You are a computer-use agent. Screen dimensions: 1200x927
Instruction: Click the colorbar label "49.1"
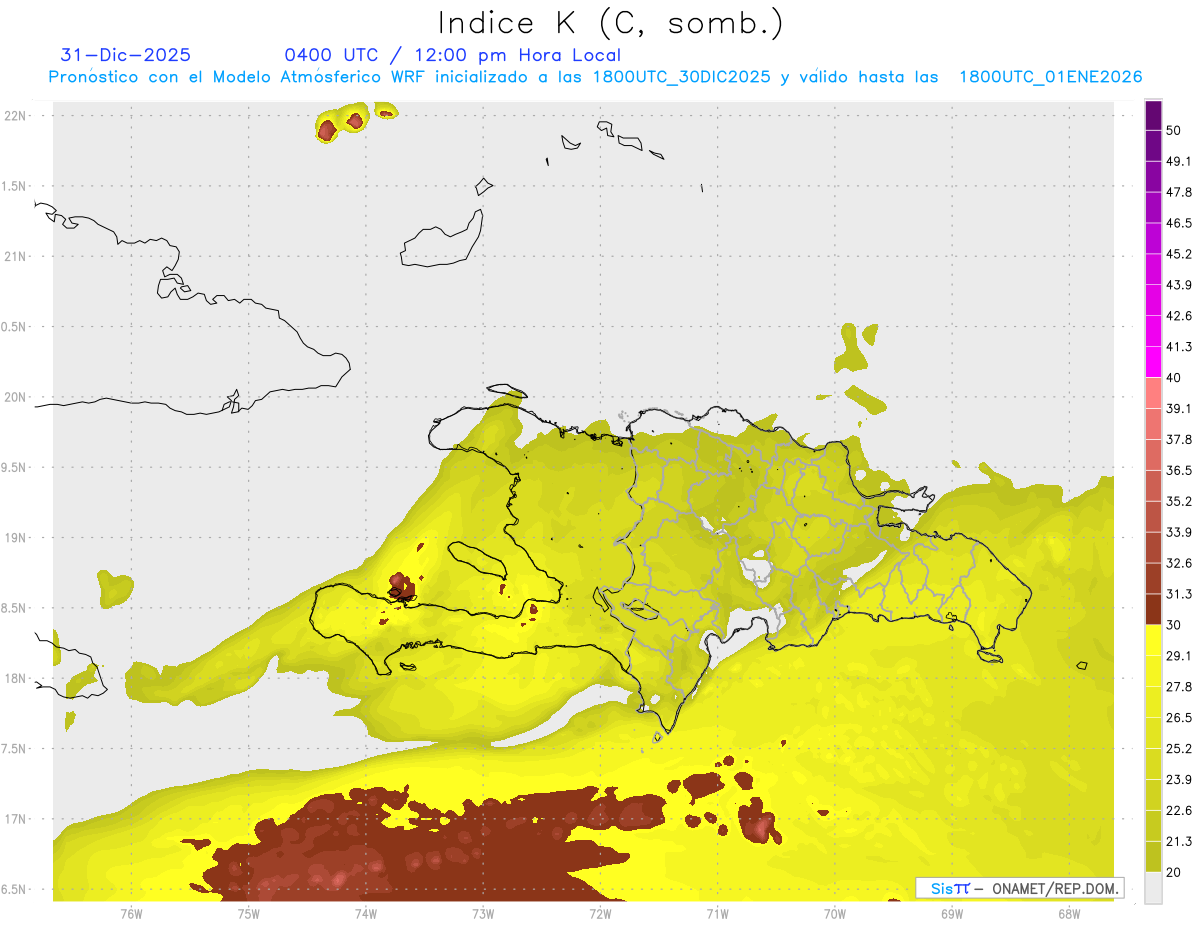pyautogui.click(x=1179, y=162)
